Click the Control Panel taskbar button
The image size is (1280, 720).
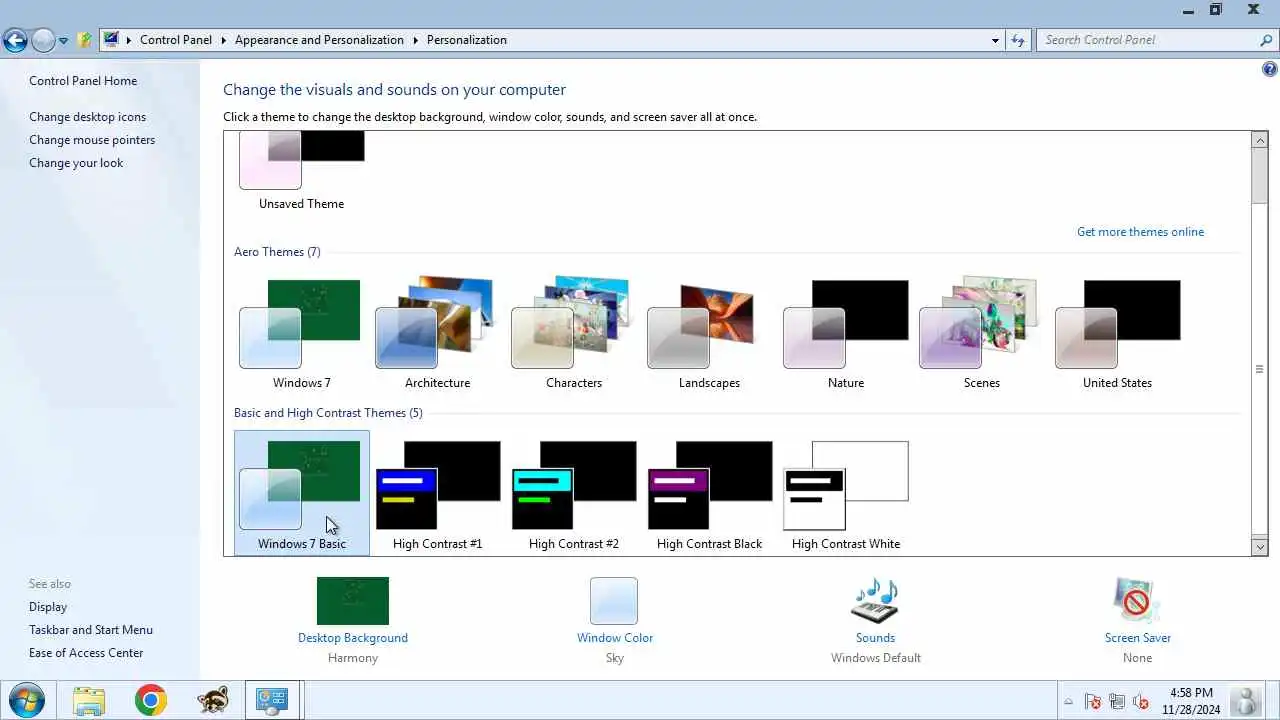(272, 700)
